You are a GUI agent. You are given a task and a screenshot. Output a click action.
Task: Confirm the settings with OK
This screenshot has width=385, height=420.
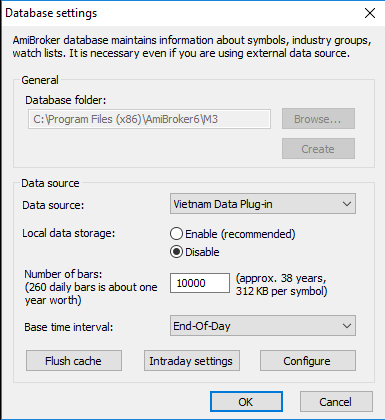point(246,402)
